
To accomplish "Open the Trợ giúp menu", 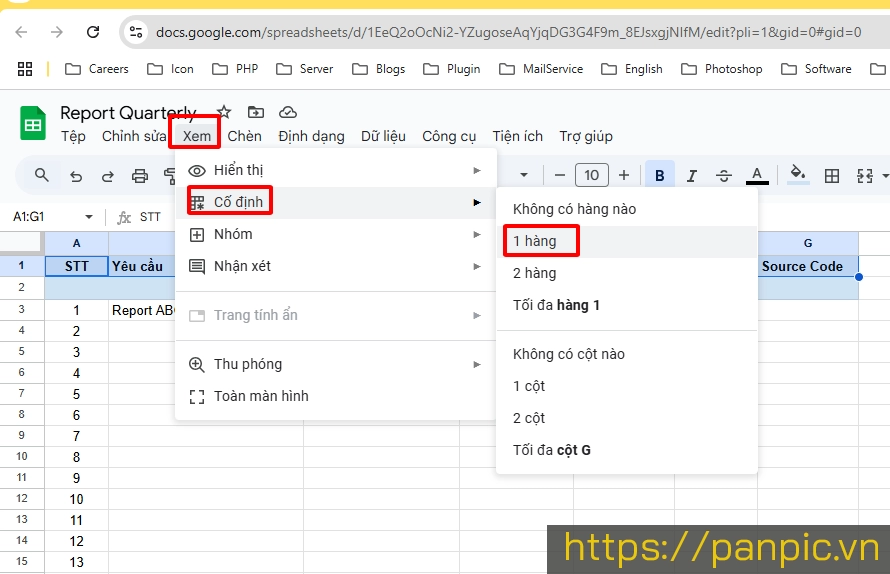I will pyautogui.click(x=586, y=136).
